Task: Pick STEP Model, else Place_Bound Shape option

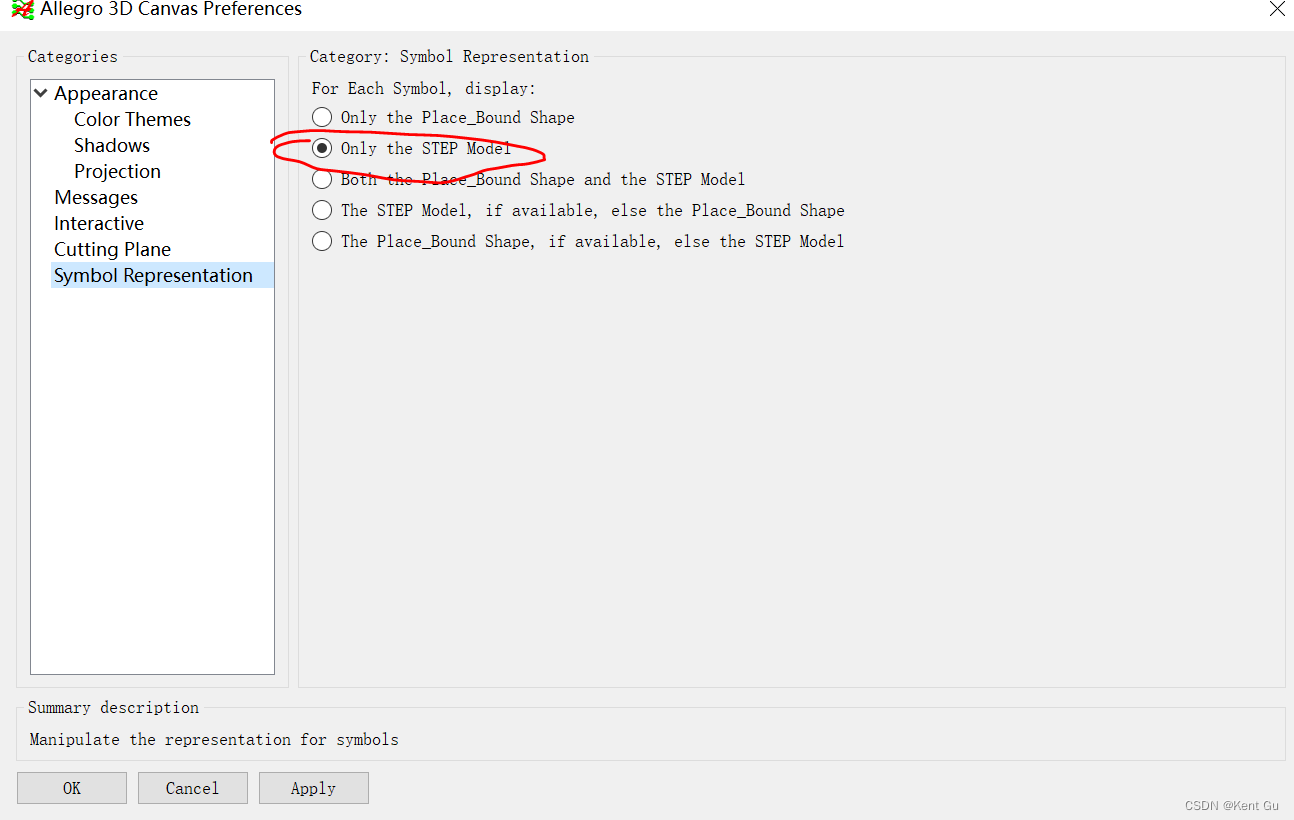Action: tap(322, 210)
